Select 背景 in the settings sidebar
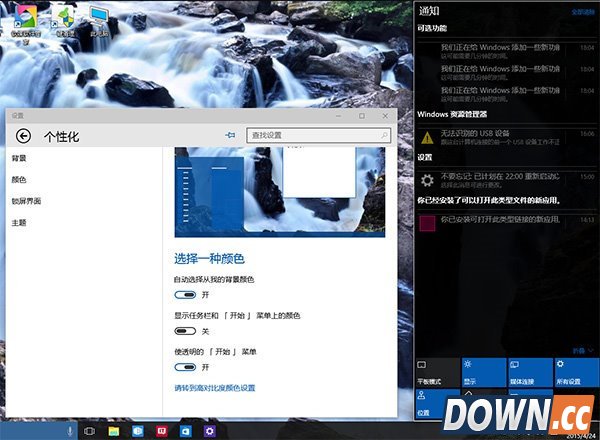This screenshot has width=600, height=440. coord(19,158)
